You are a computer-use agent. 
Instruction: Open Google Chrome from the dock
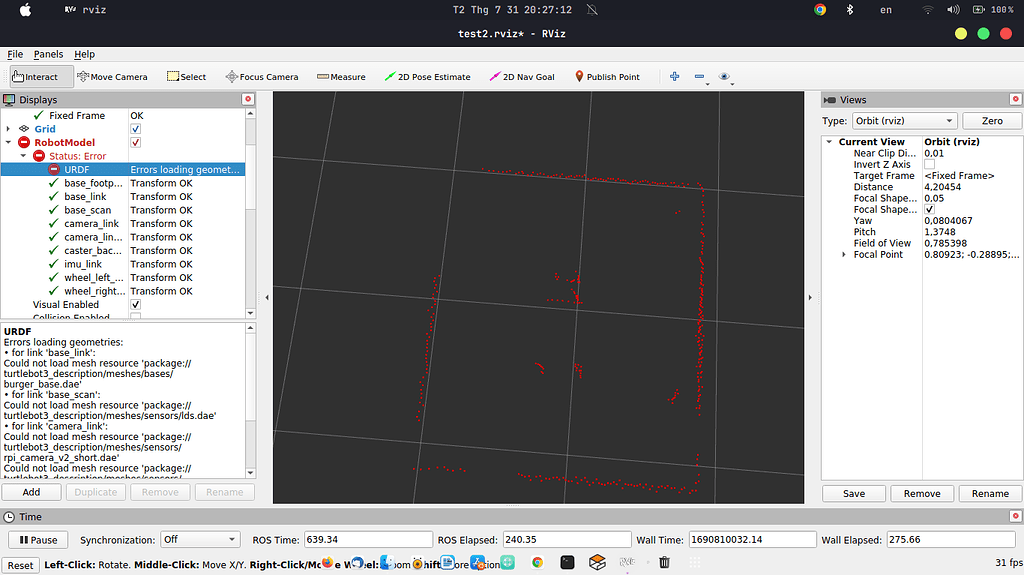click(x=537, y=562)
